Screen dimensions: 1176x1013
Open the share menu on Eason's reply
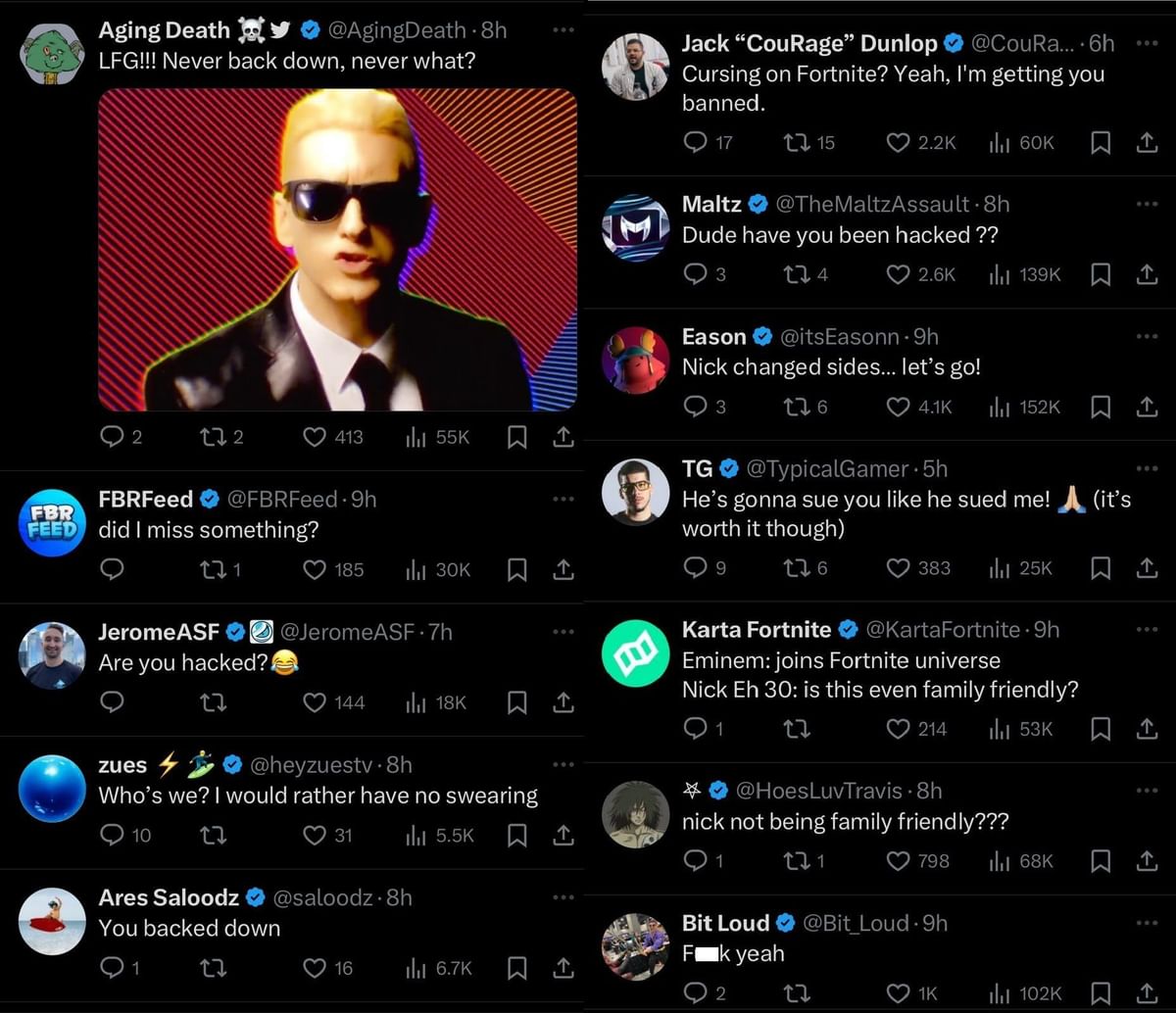[1147, 407]
